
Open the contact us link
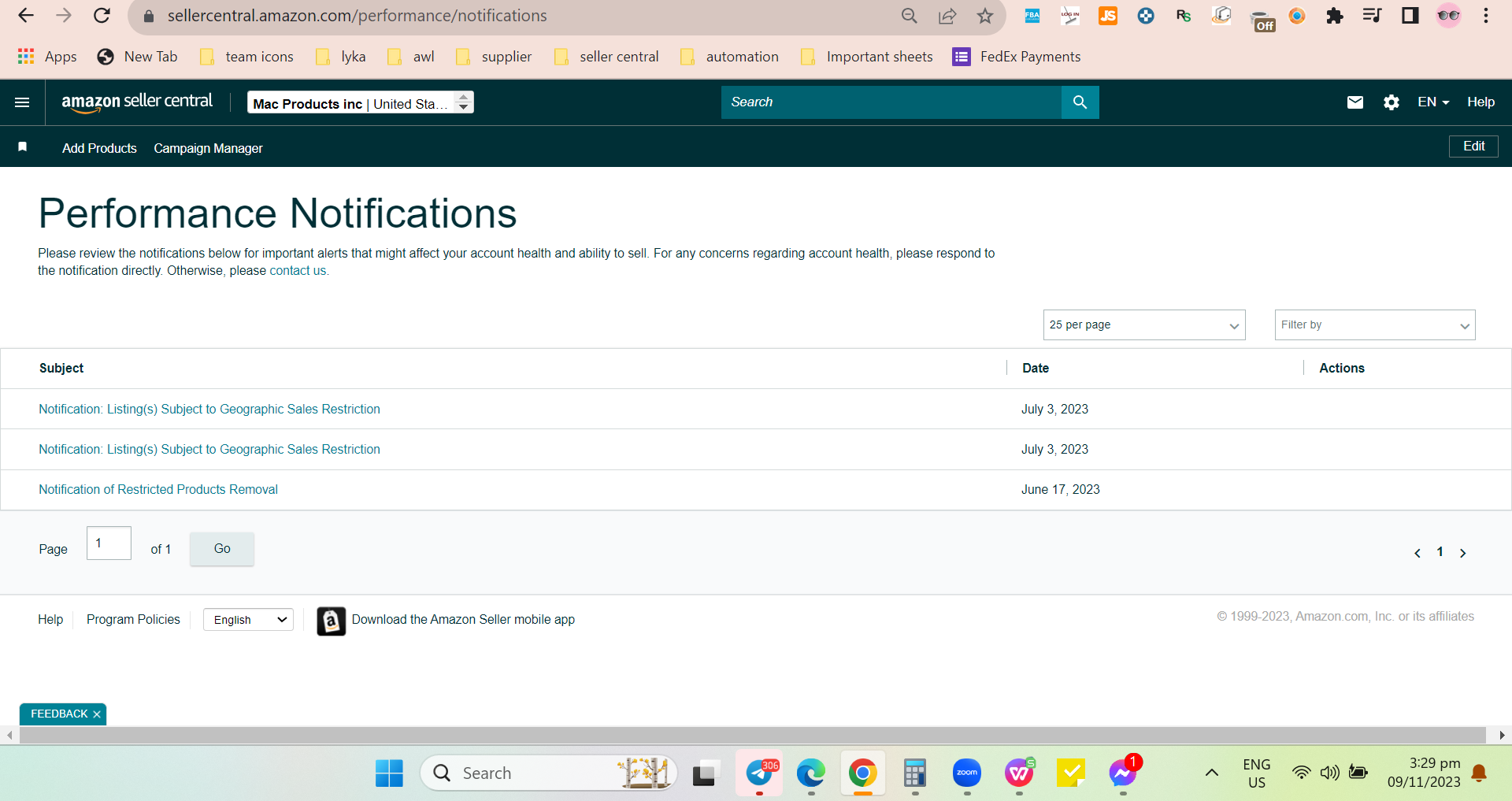298,271
